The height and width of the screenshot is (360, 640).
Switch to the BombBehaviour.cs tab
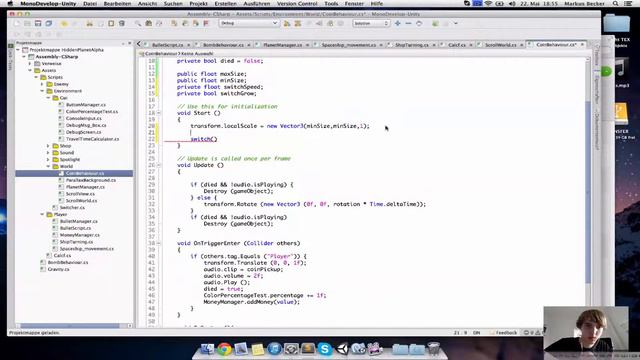[x=223, y=45]
